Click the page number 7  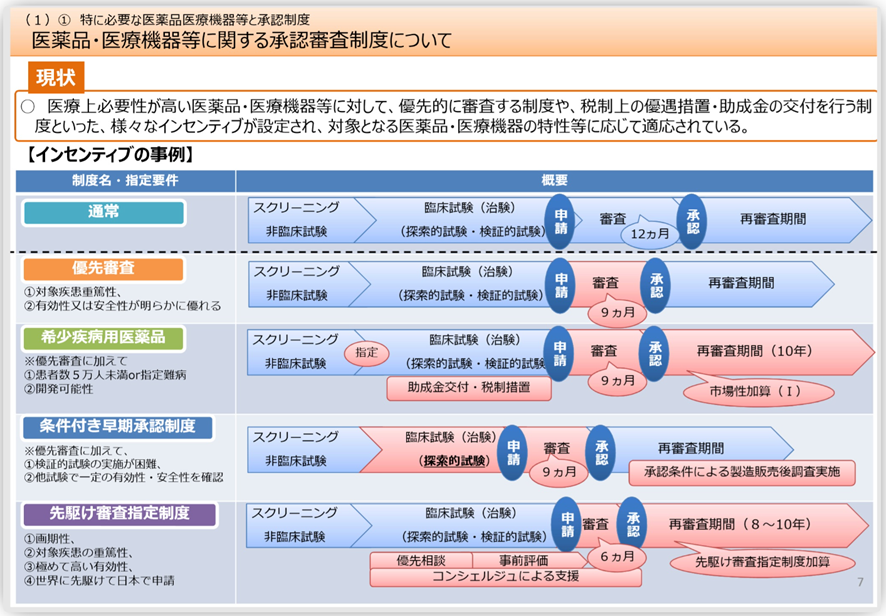[860, 582]
